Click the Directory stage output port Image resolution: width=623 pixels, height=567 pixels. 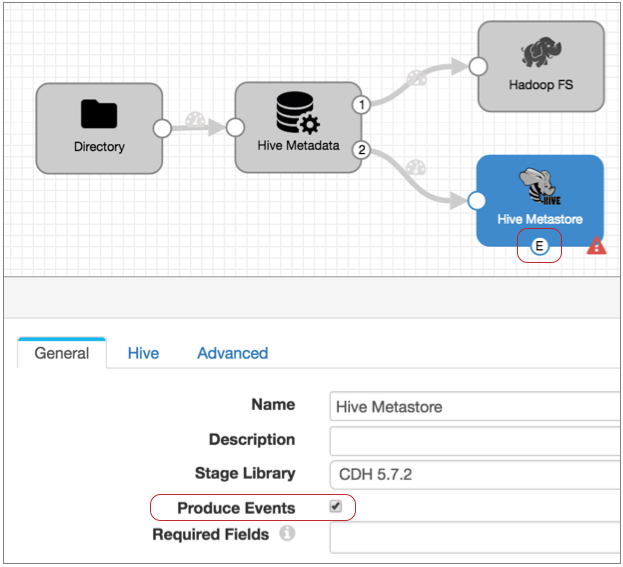(162, 128)
